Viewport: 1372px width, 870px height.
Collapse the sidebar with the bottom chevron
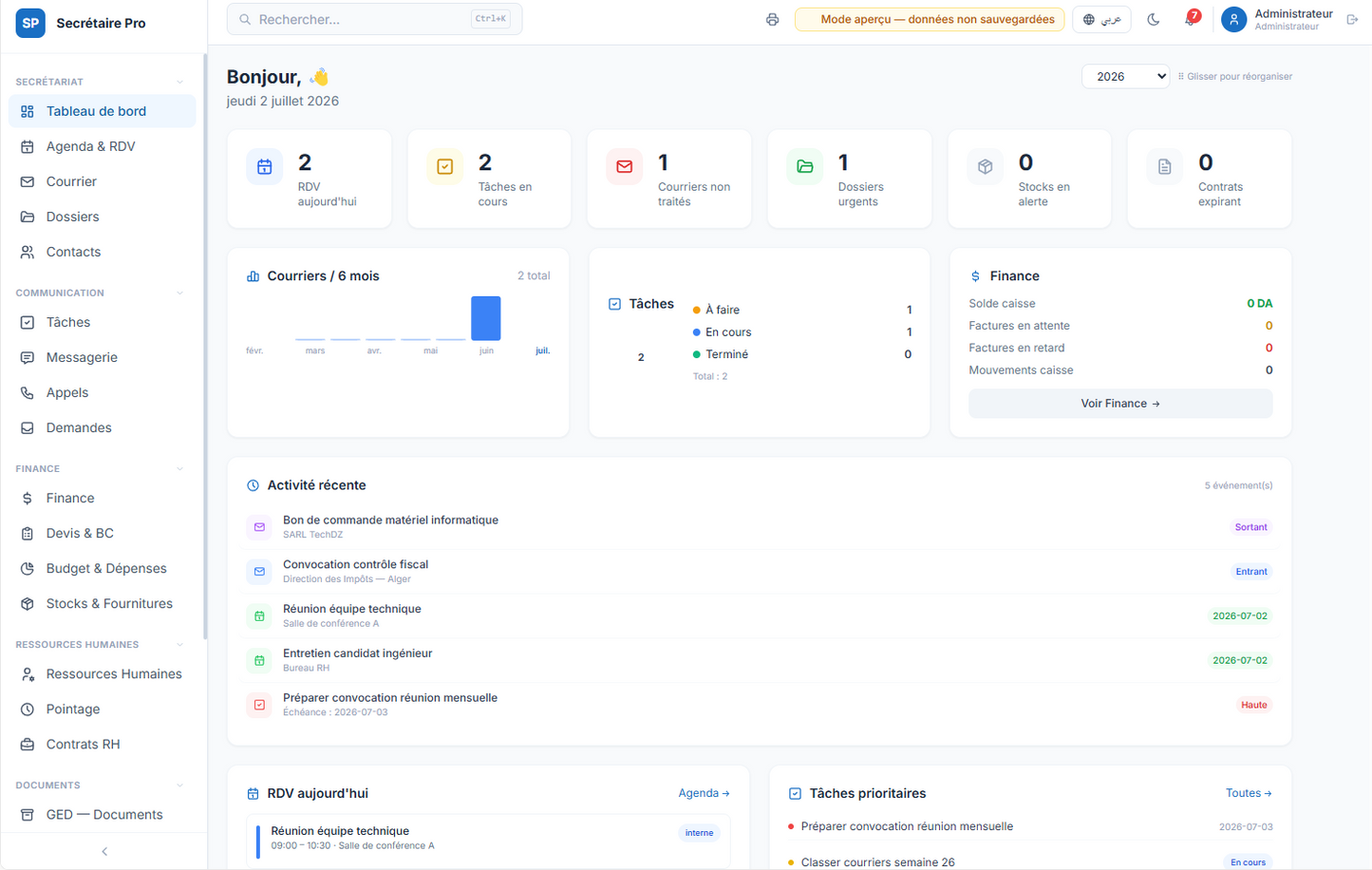point(104,852)
